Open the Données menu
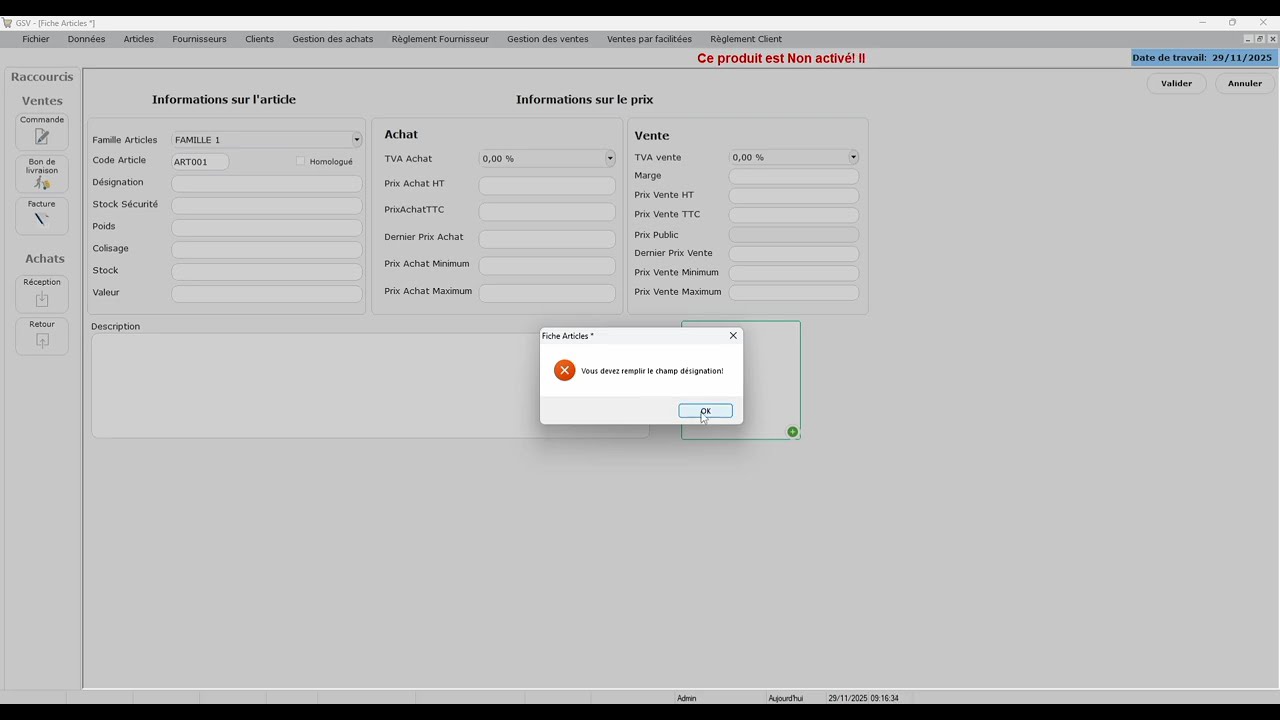The width and height of the screenshot is (1280, 720). [x=87, y=39]
